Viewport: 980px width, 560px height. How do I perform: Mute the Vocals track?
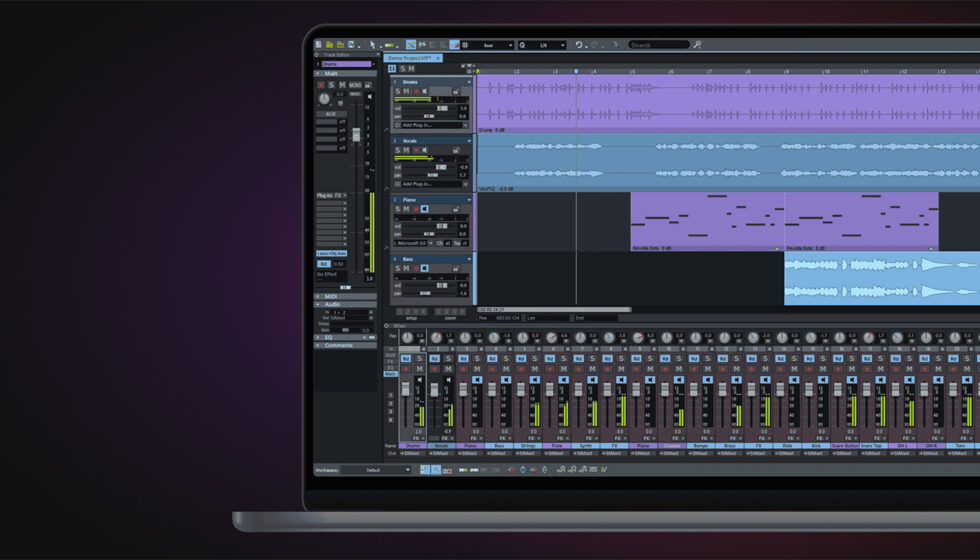[406, 151]
